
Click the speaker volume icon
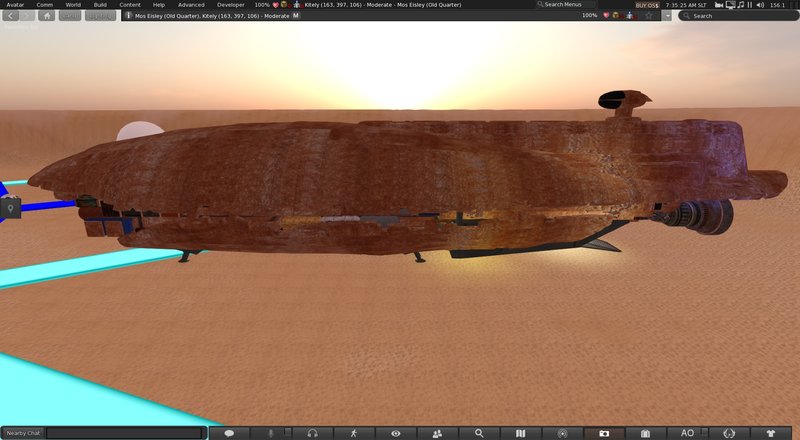point(760,5)
